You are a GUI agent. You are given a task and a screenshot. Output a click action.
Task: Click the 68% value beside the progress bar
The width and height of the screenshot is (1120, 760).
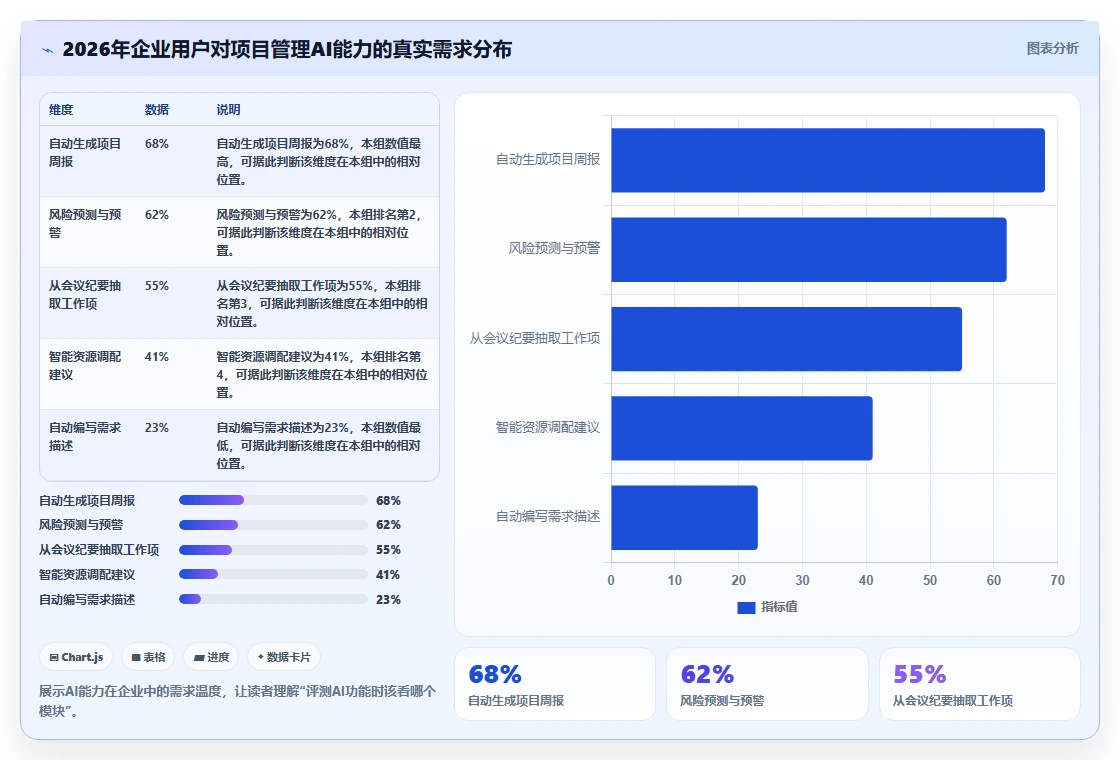[x=389, y=501]
